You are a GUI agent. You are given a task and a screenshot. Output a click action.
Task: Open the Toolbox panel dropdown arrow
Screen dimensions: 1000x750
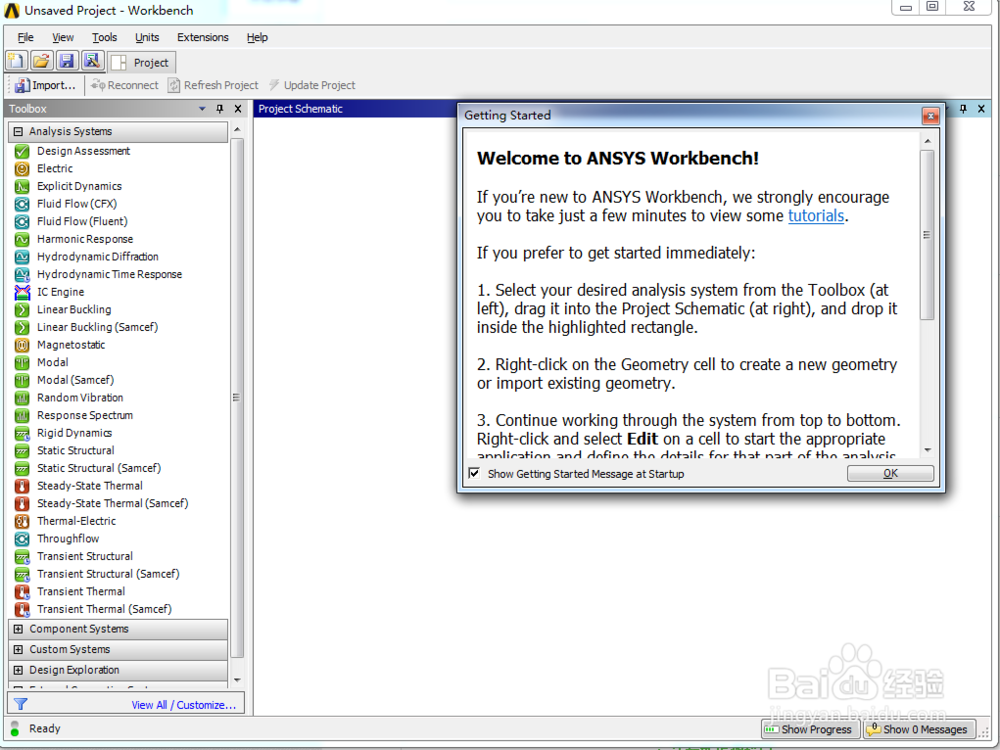coord(202,108)
